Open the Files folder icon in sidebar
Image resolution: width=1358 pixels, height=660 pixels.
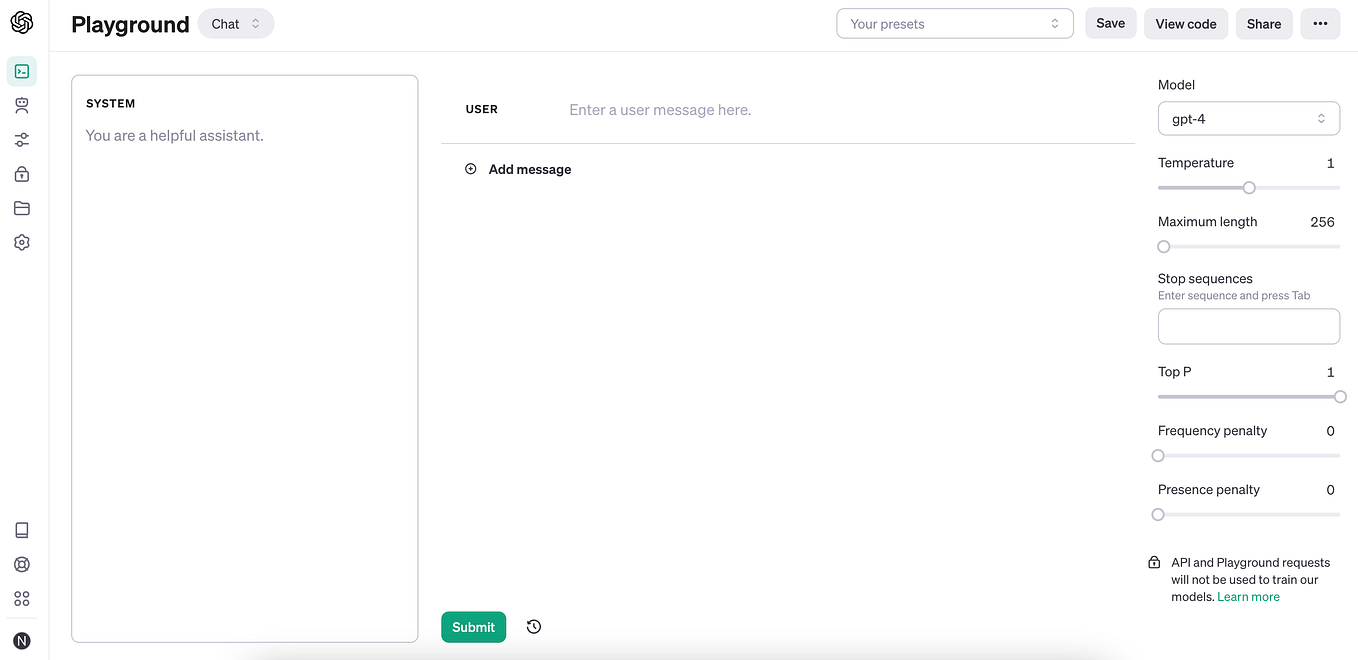[x=22, y=208]
